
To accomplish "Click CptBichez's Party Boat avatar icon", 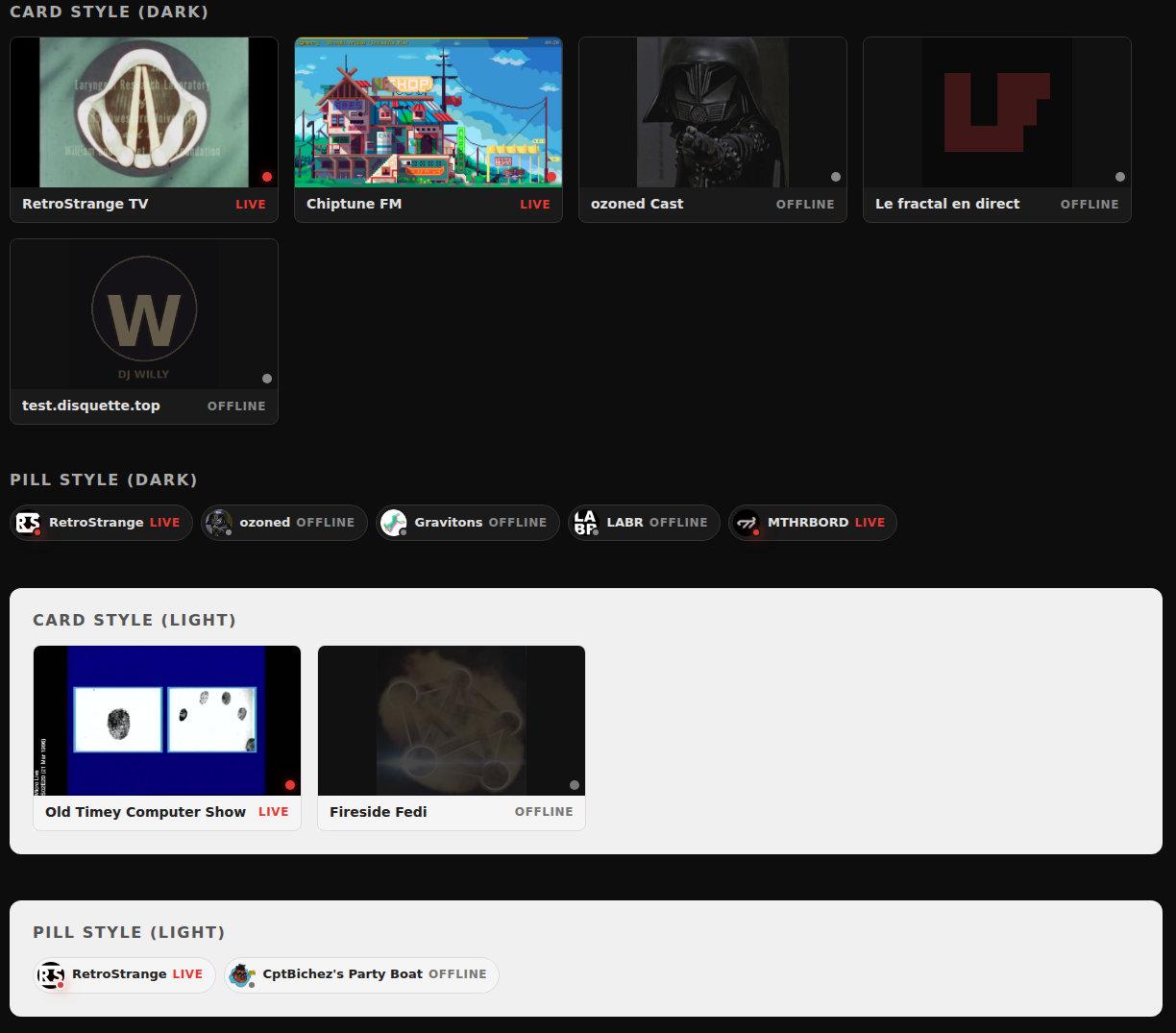I will [242, 975].
